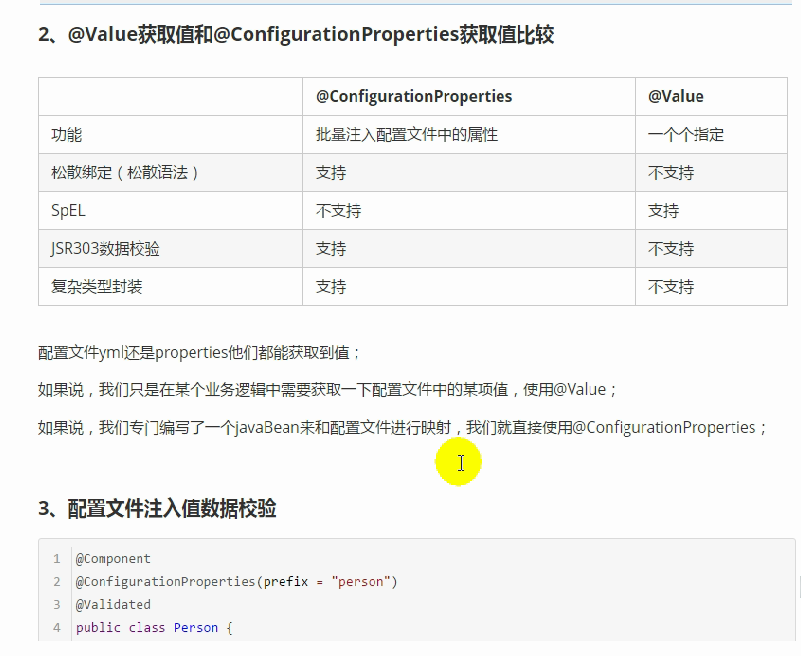
Task: Click the "@Validated" code line
Action: pos(113,605)
